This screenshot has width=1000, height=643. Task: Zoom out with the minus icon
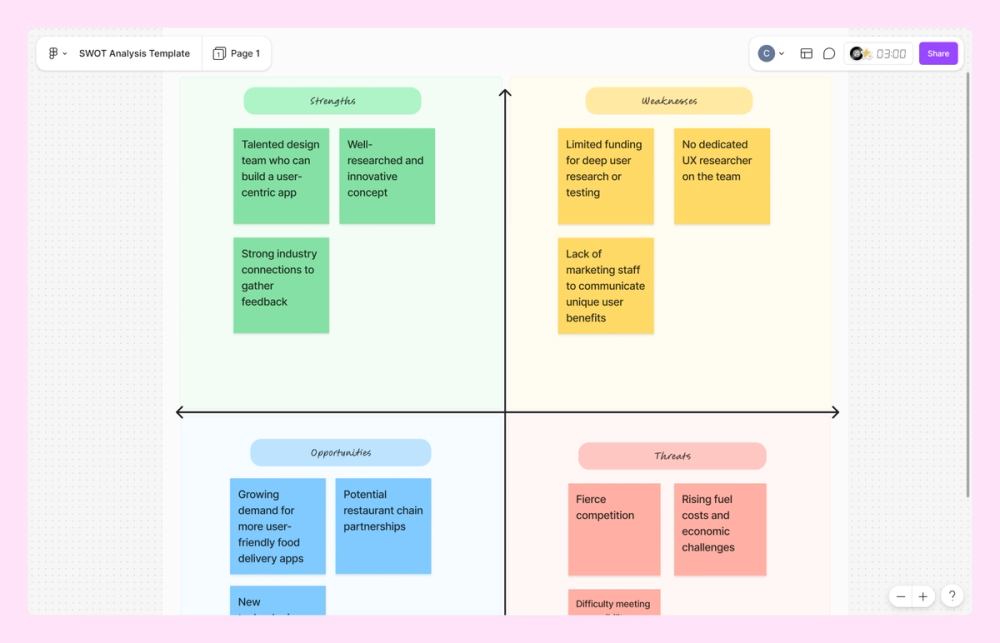(x=900, y=596)
